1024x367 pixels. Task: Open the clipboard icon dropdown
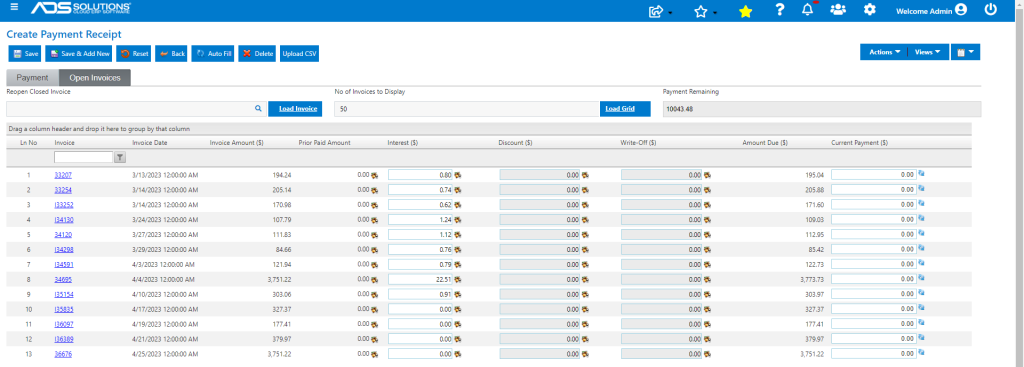(x=965, y=52)
